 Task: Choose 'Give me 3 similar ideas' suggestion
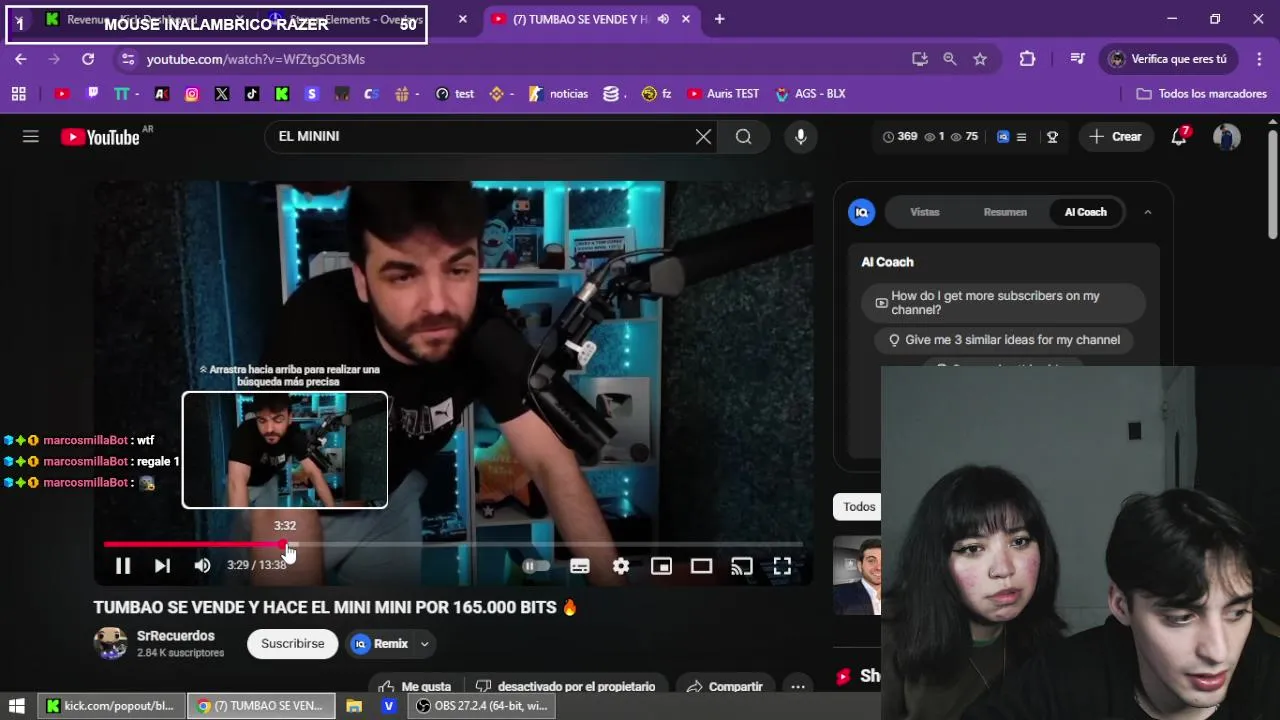(1004, 340)
